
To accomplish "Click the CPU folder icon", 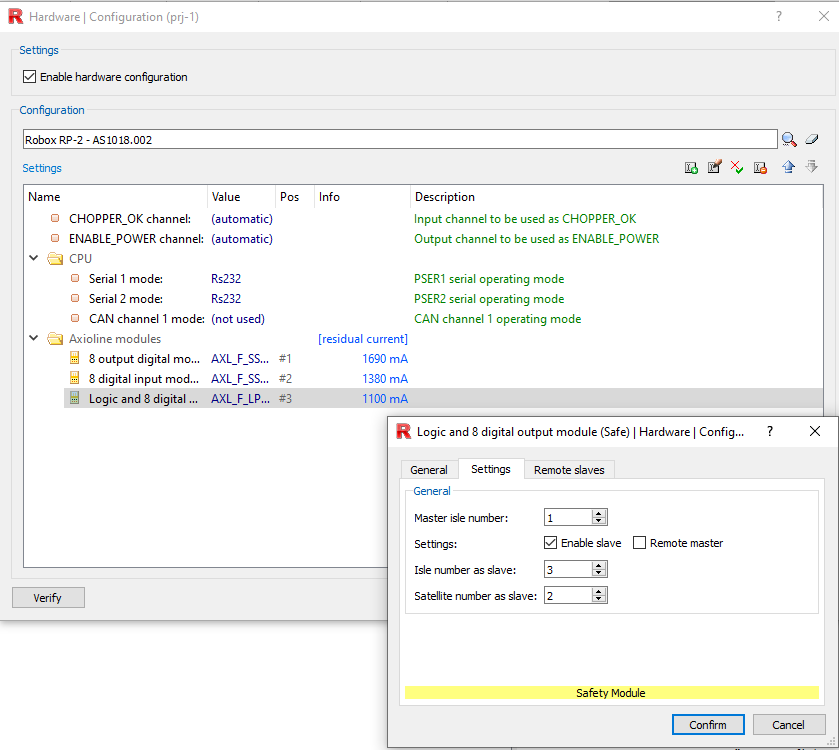I will 55,259.
